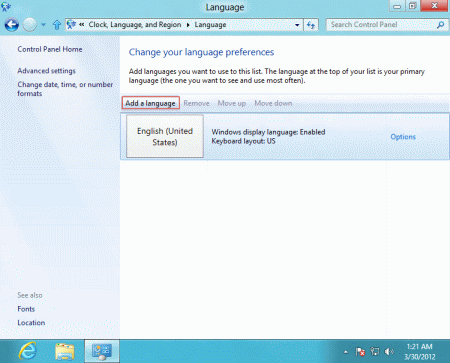
Task: Open the Fonts link under See also
Action: coord(26,309)
